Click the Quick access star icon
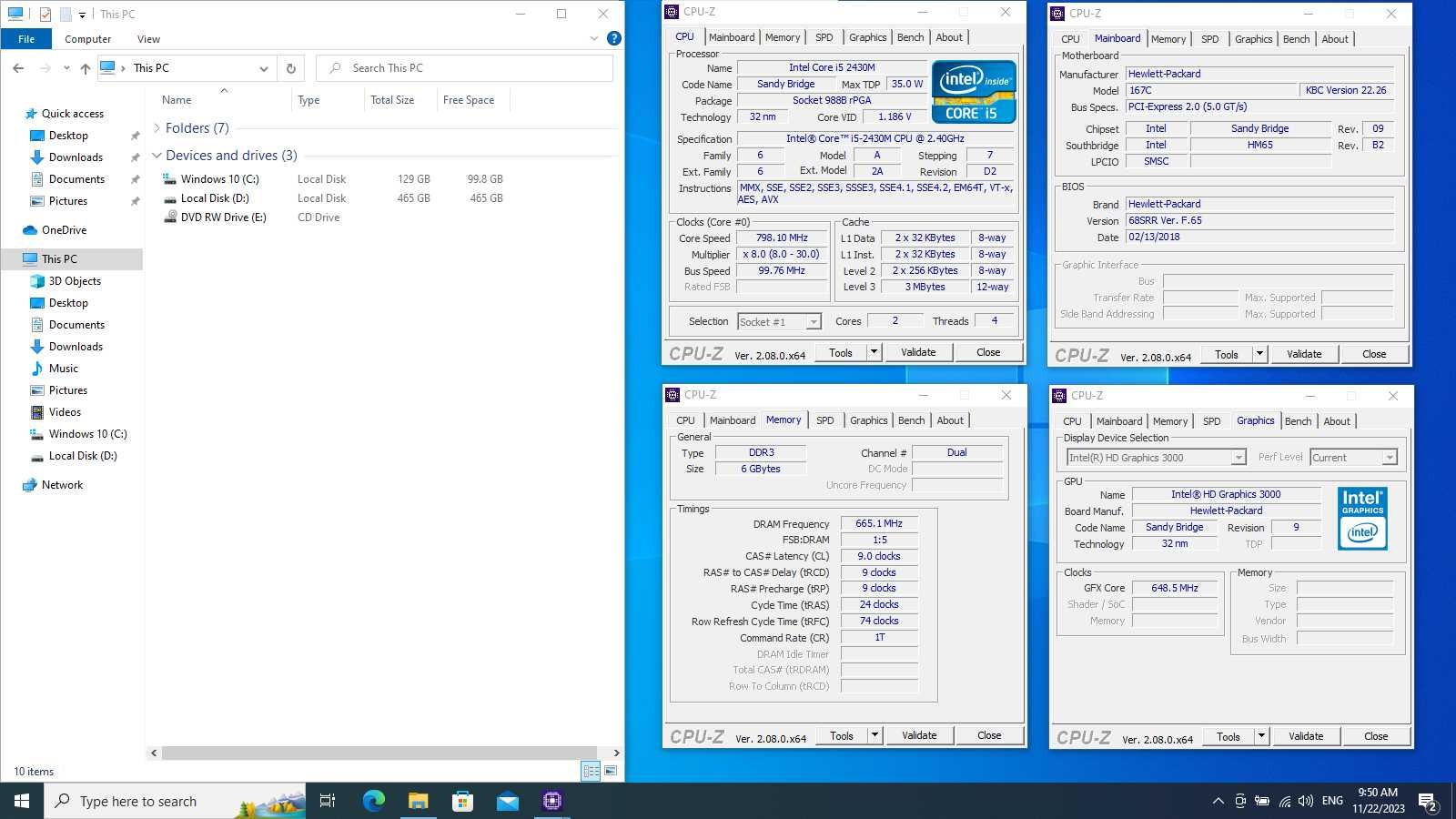 pos(32,114)
